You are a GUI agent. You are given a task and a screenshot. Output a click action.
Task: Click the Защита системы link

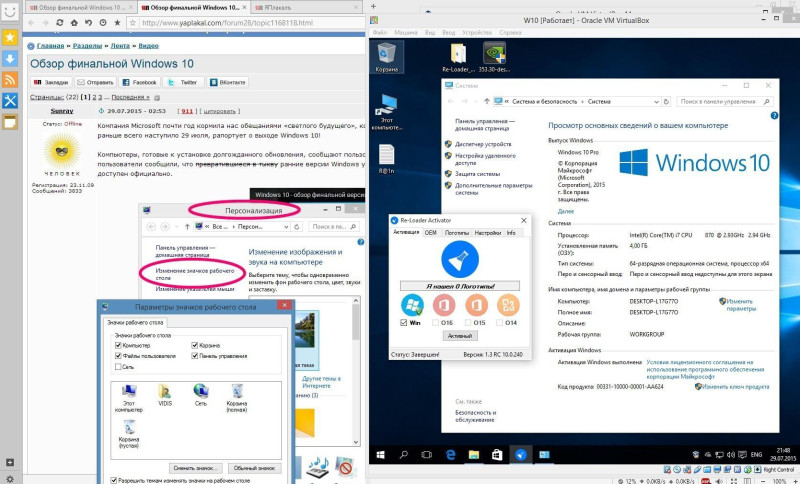477,174
